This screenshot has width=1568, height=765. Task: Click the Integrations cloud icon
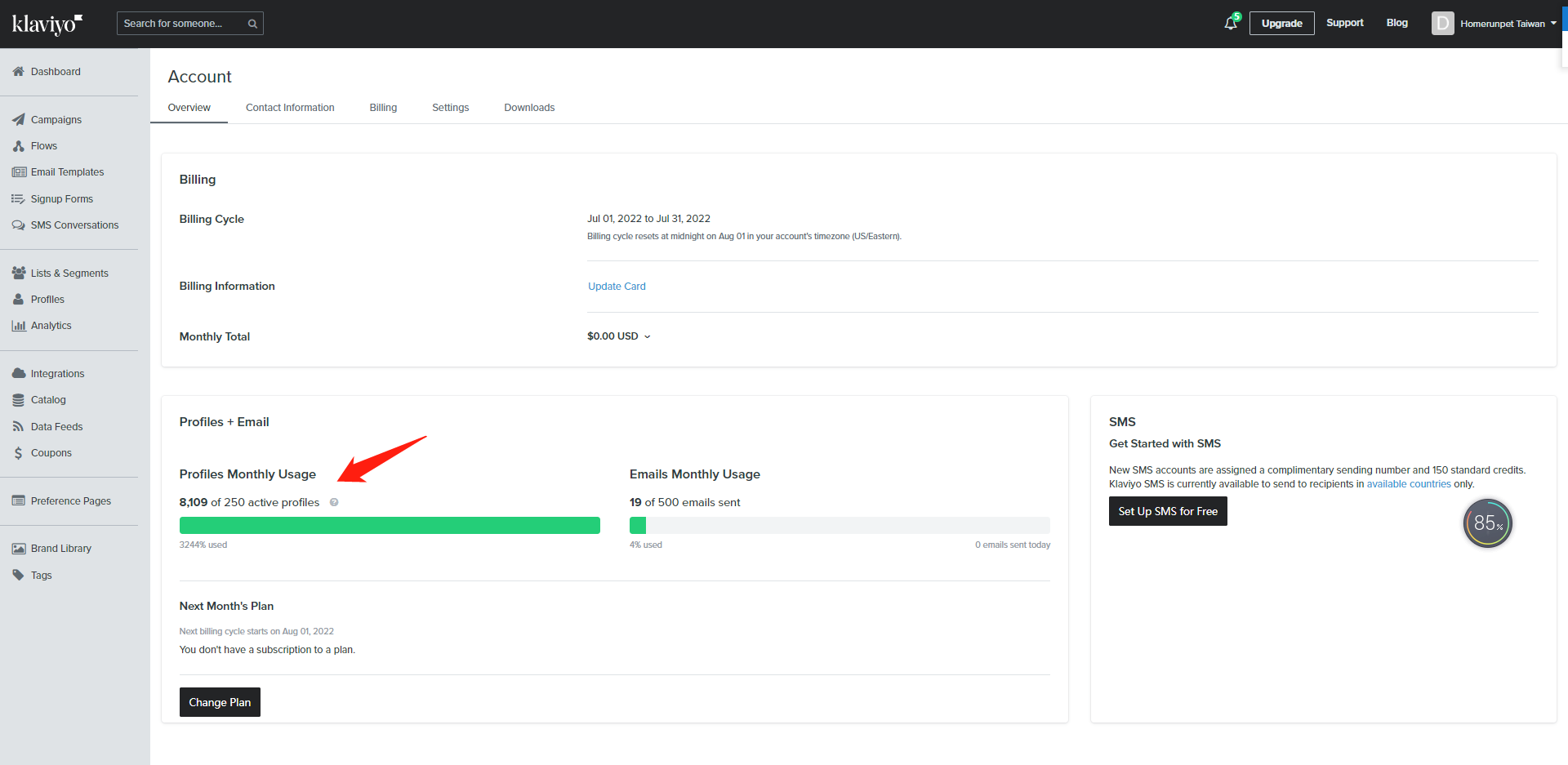[19, 374]
